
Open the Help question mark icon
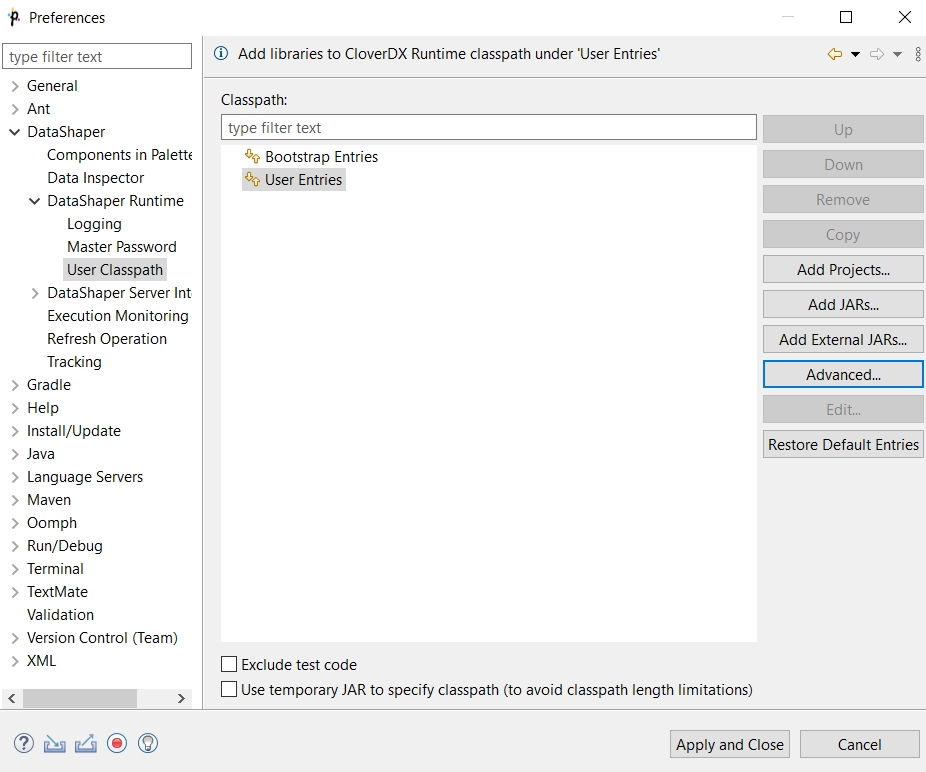(x=24, y=743)
